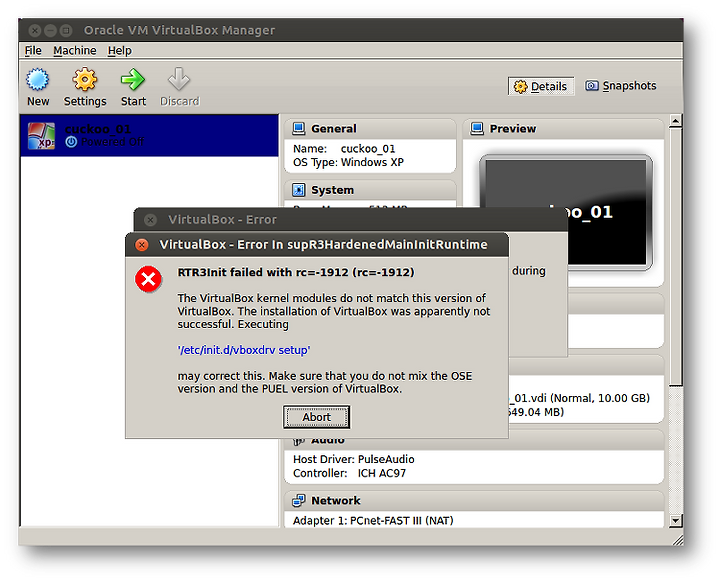Click the Details gear icon
The width and height of the screenshot is (720, 582).
520,86
